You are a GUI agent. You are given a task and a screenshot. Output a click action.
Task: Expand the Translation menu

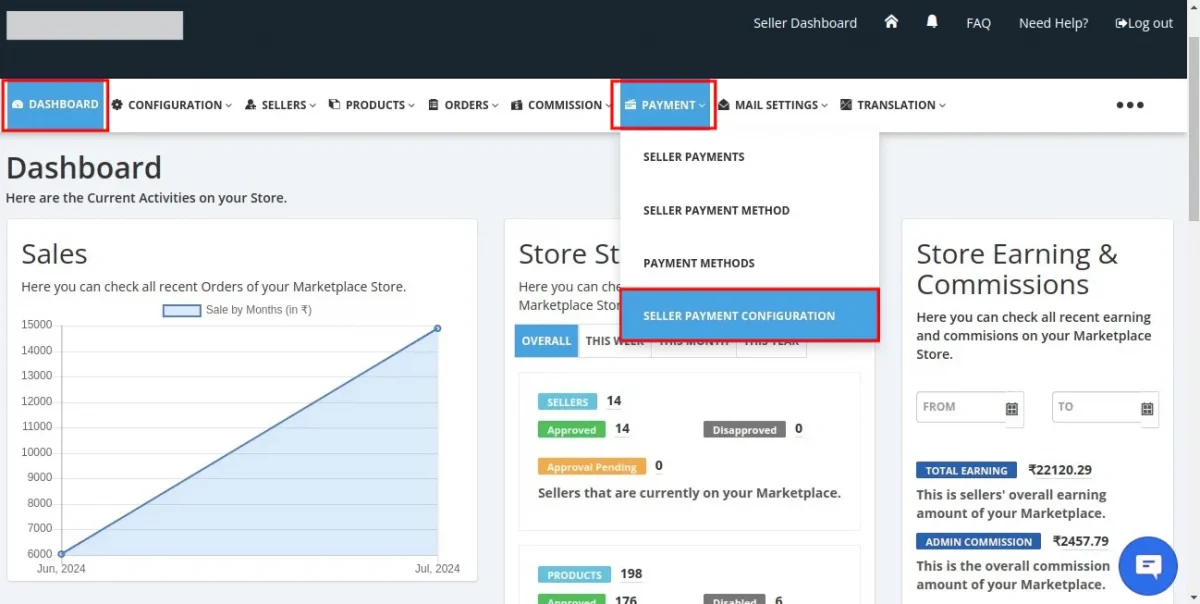point(893,105)
